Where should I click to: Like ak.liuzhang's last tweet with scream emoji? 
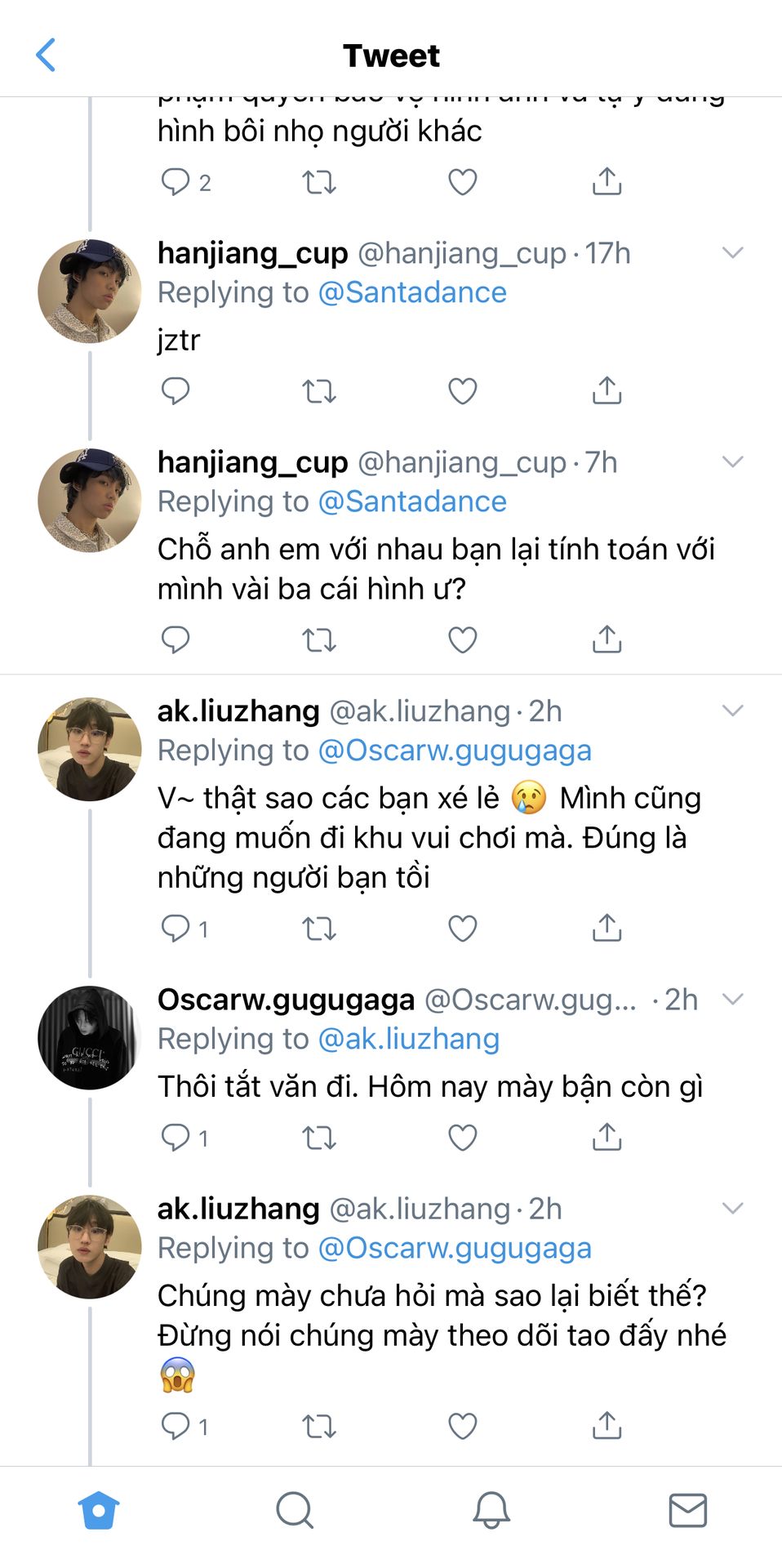point(462,1426)
